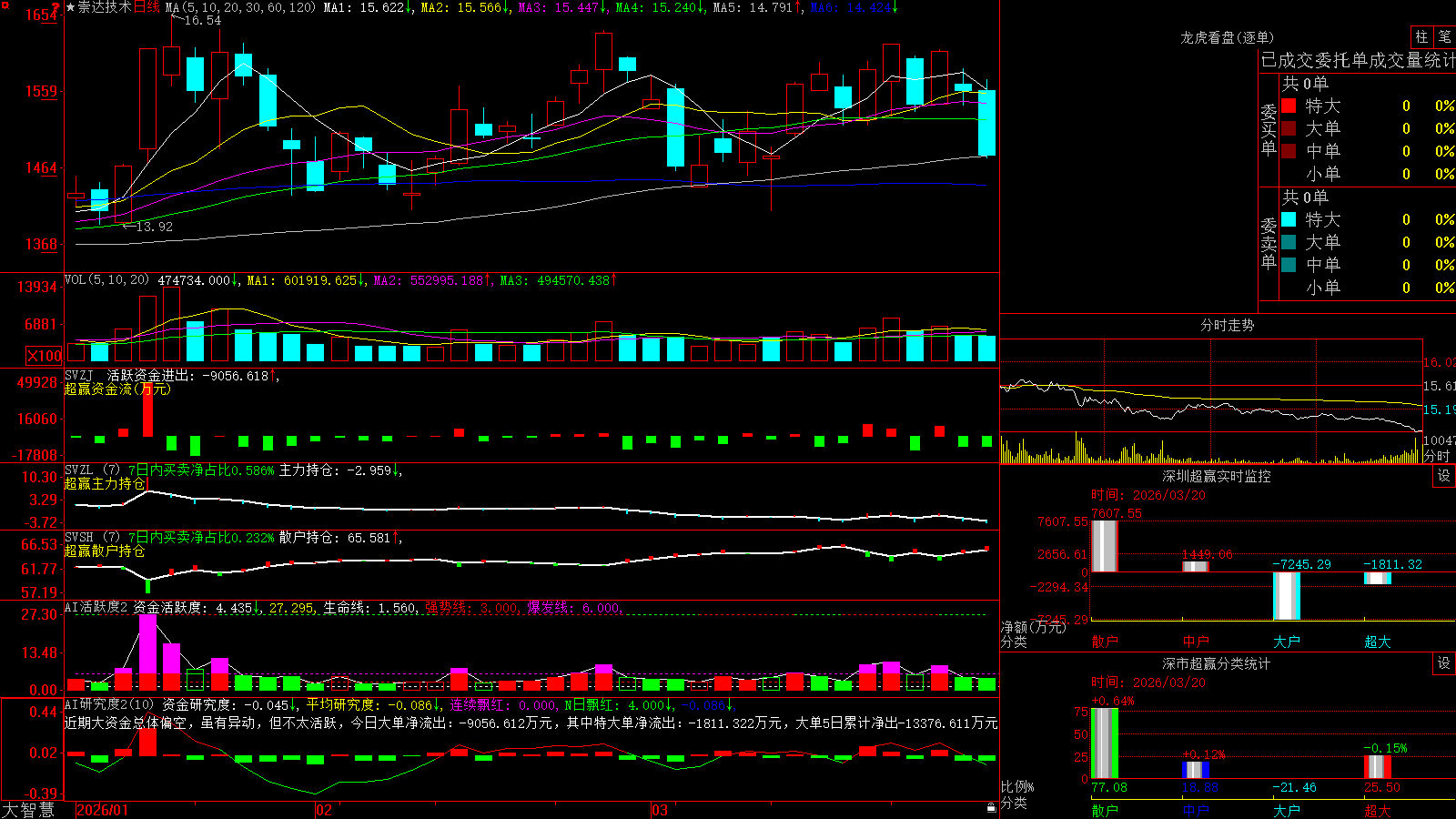Click the lock icon at chart bottom-right
The height and width of the screenshot is (819, 1456).
tap(991, 807)
